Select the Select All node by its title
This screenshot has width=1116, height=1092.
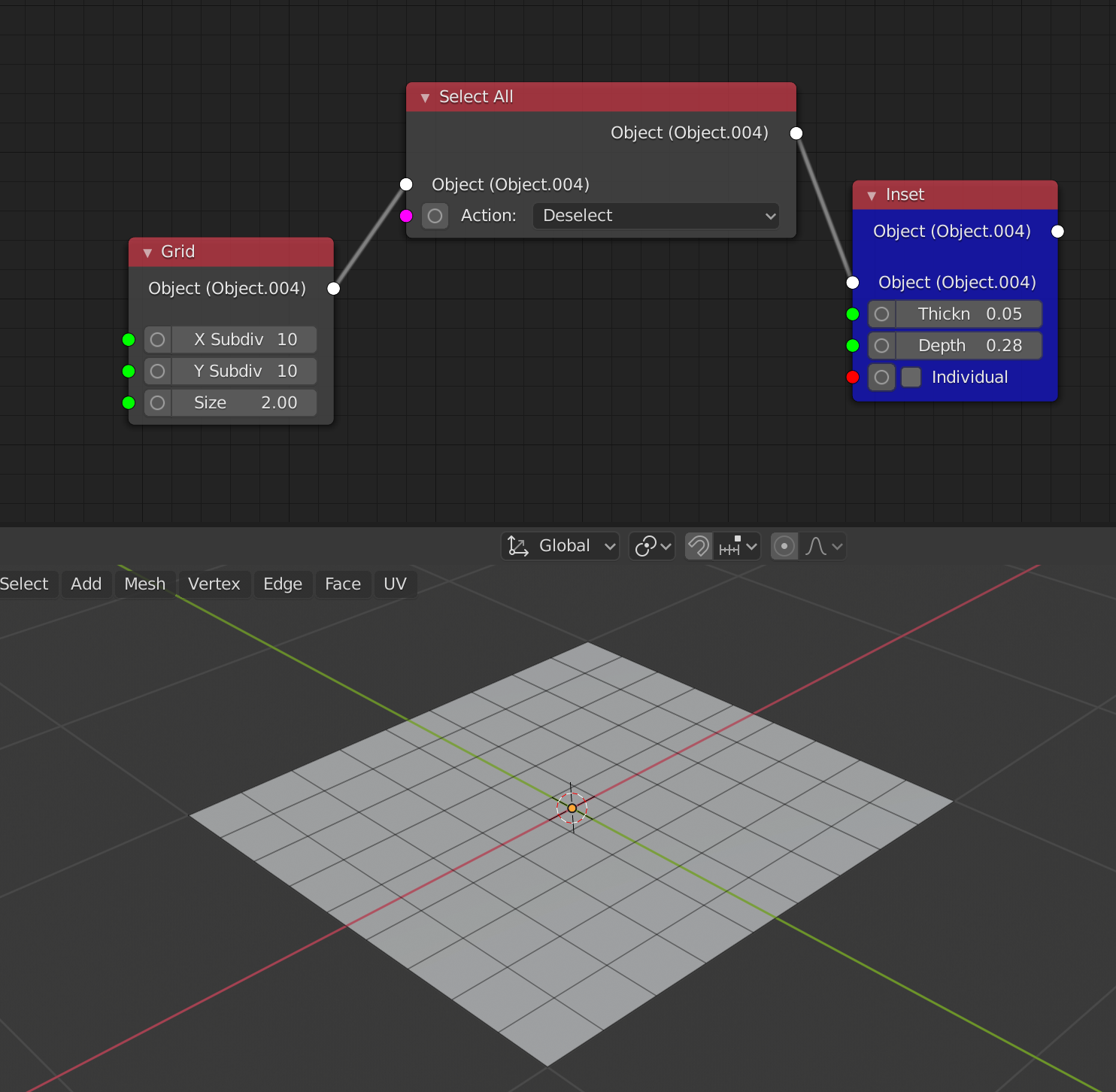(x=476, y=97)
